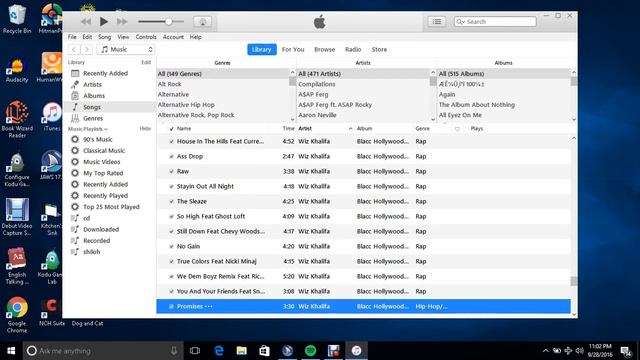Toggle the header checkbox for all songs
This screenshot has height=360, width=640.
coord(171,129)
